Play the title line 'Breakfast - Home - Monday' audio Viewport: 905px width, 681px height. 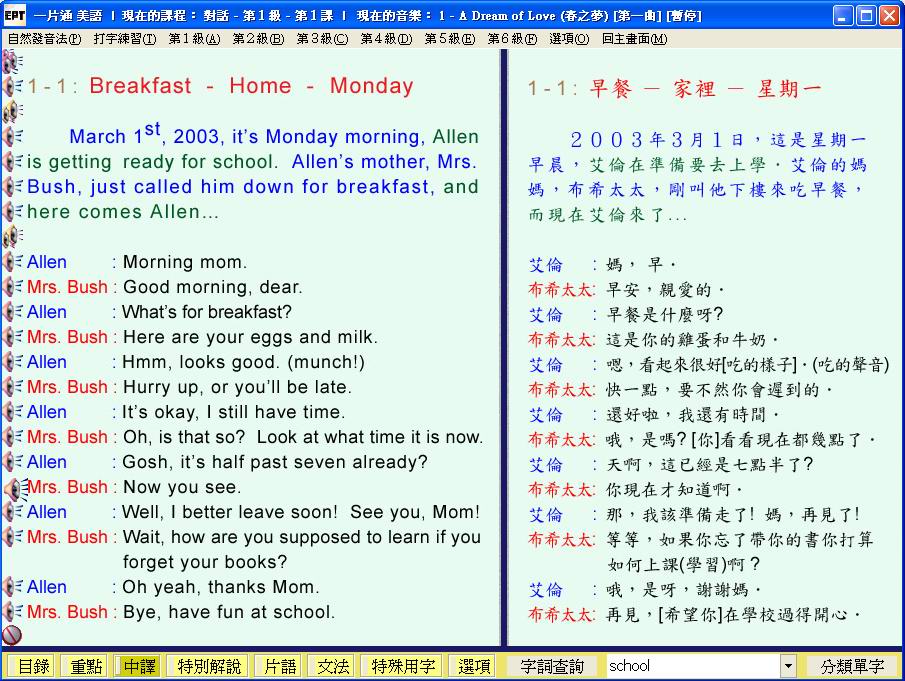(12, 86)
